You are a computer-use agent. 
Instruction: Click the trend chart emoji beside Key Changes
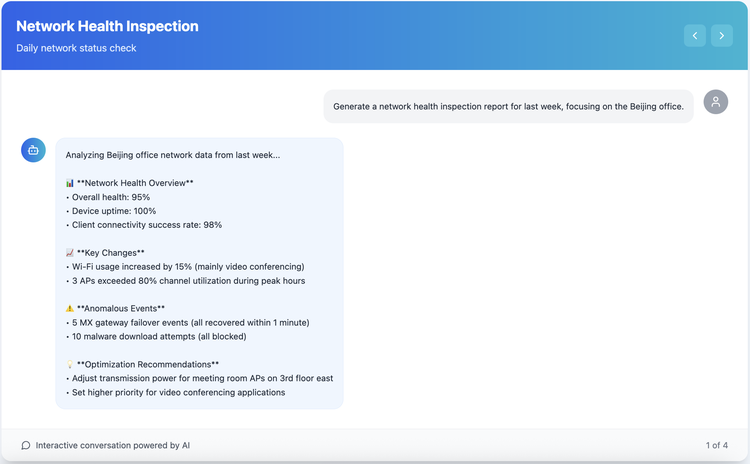click(x=70, y=253)
